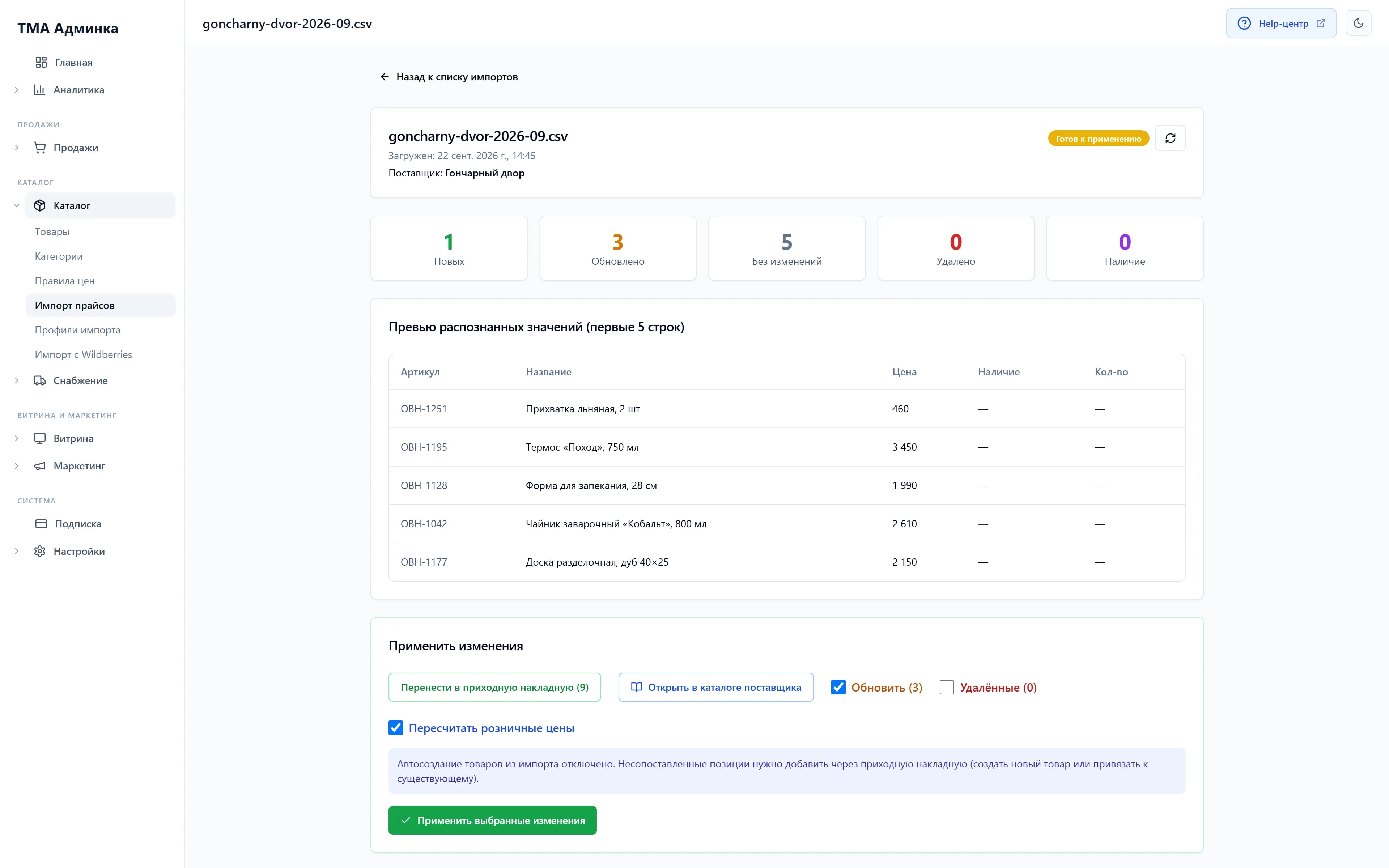Click the Подписка card icon

(x=41, y=524)
